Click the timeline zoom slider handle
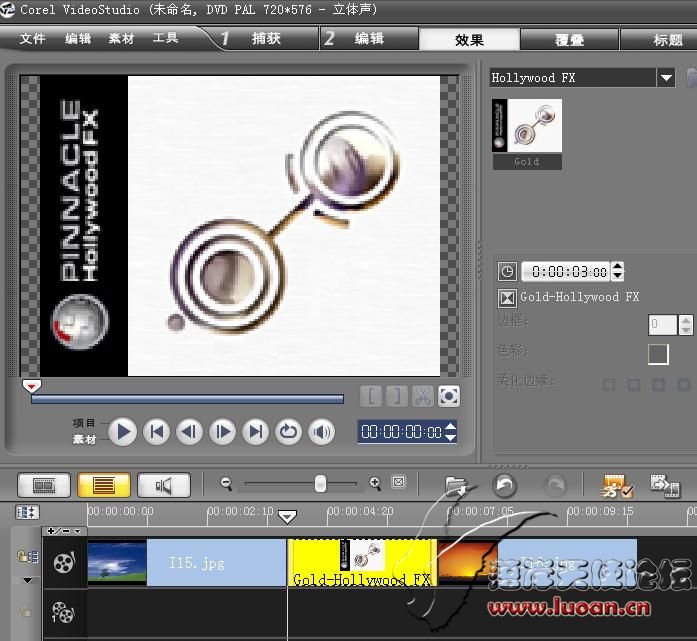 320,484
